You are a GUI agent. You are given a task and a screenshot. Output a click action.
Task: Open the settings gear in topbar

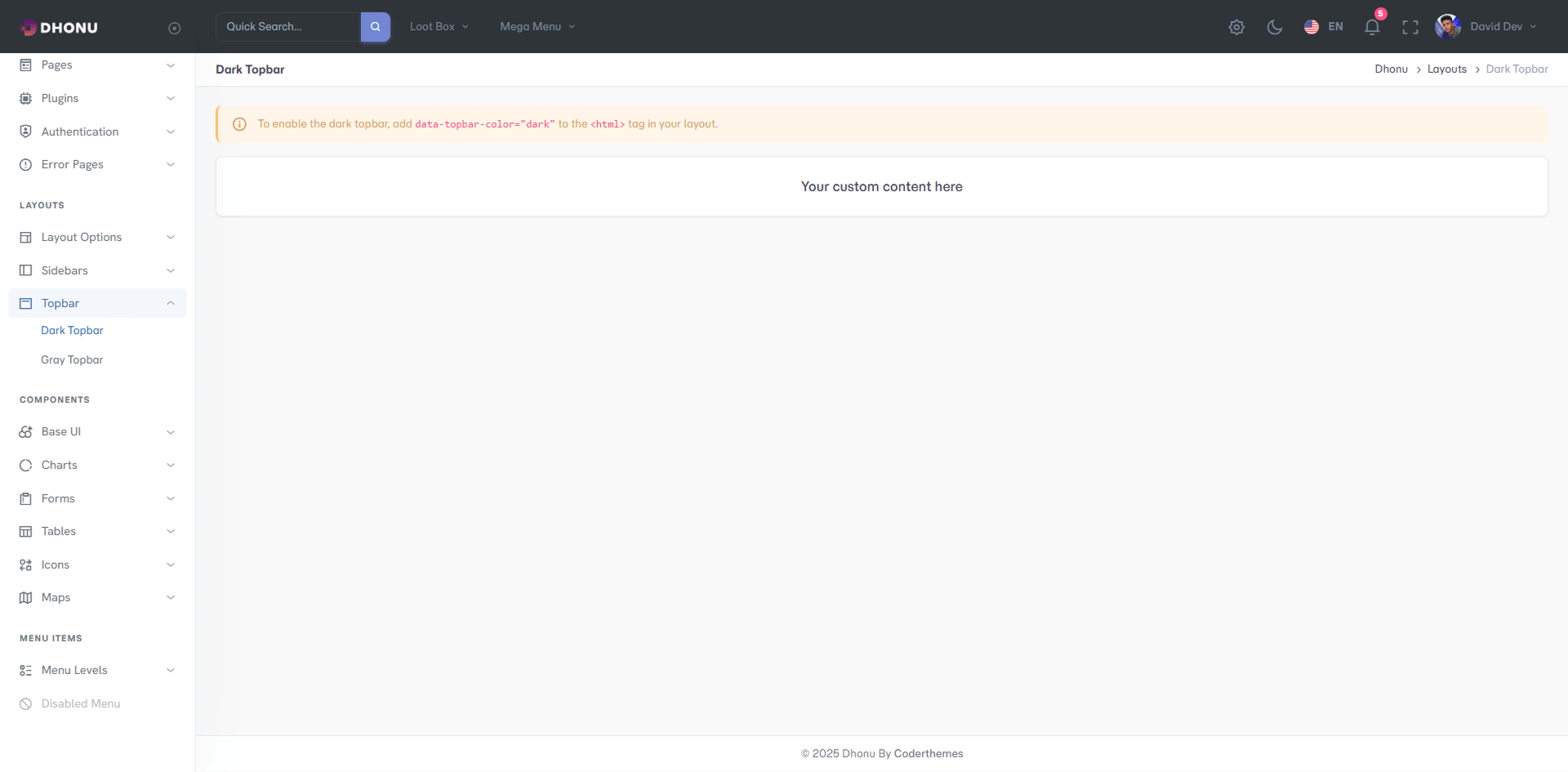pyautogui.click(x=1236, y=27)
